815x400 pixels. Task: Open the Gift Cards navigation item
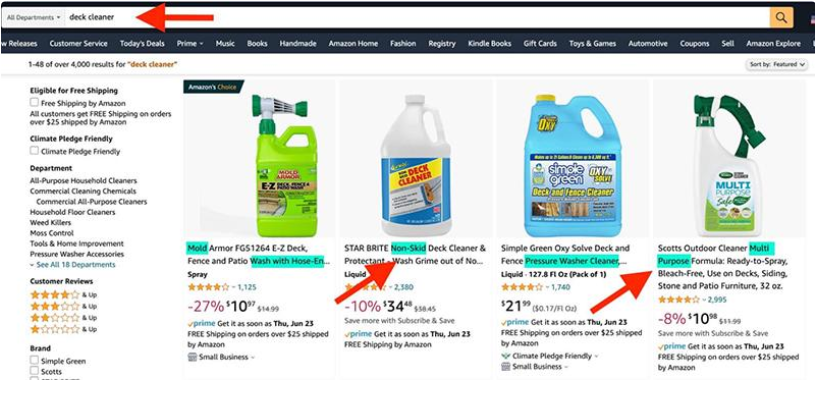[540, 44]
